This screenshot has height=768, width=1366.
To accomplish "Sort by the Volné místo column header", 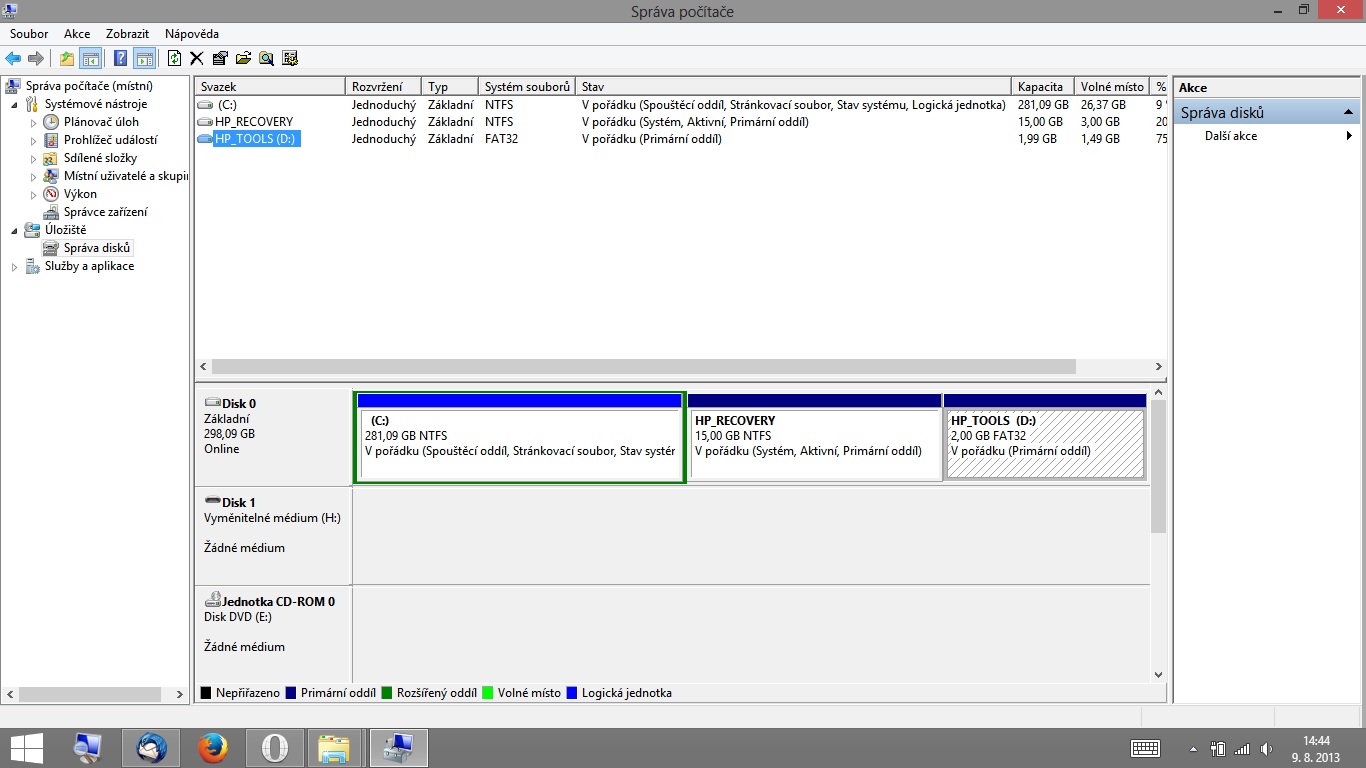I will pyautogui.click(x=1112, y=87).
